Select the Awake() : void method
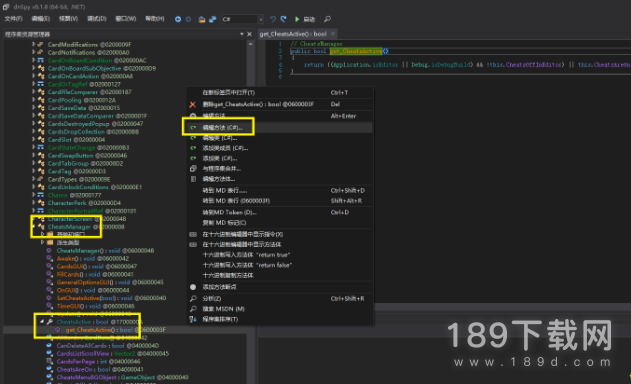This screenshot has width=631, height=384. pyautogui.click(x=93, y=258)
